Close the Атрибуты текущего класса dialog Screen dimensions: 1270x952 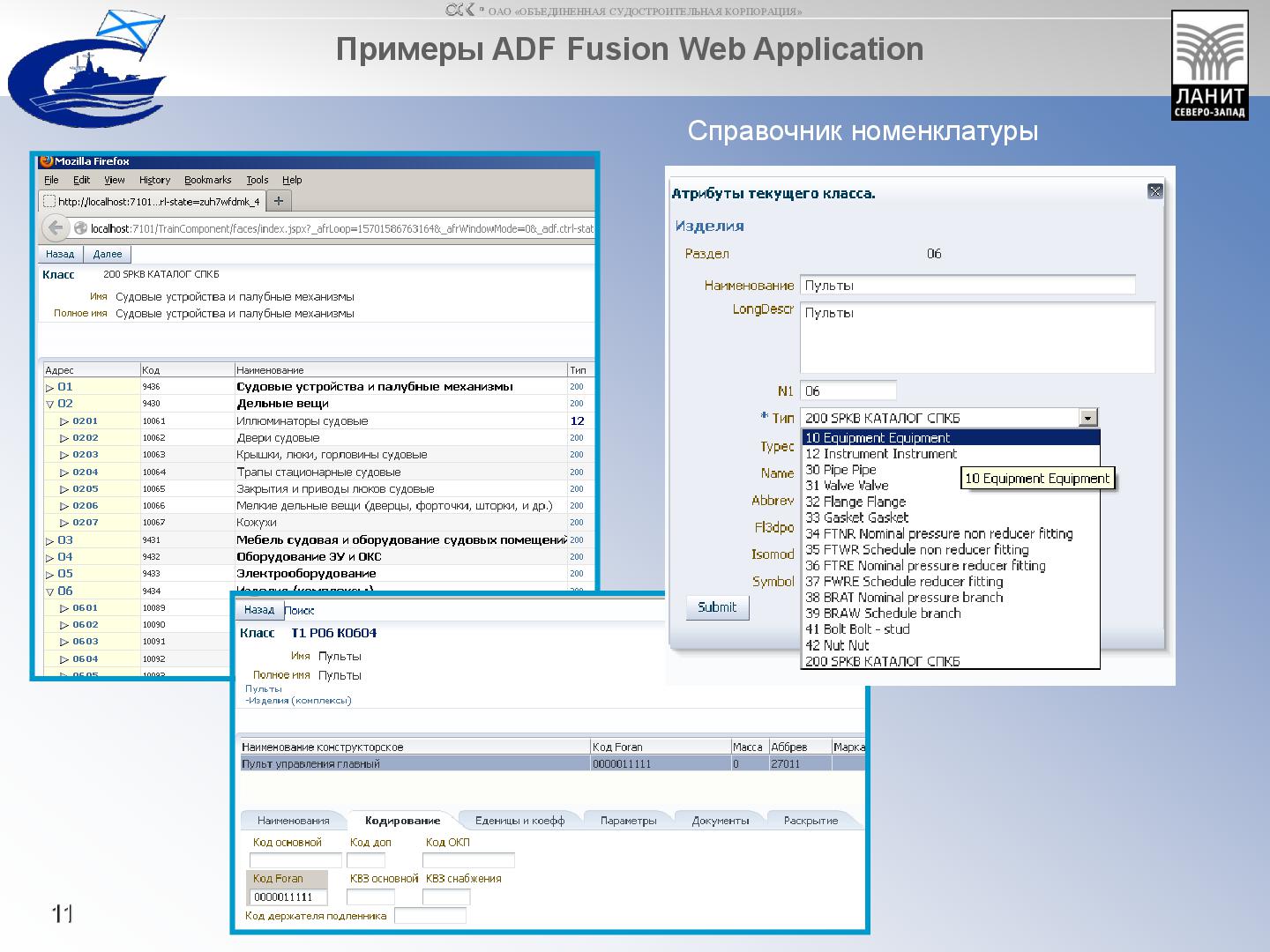1155,191
